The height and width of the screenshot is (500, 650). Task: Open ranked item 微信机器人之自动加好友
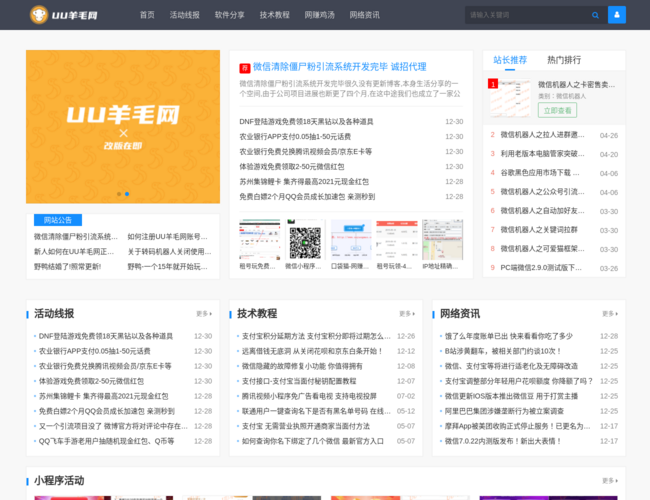pyautogui.click(x=542, y=211)
